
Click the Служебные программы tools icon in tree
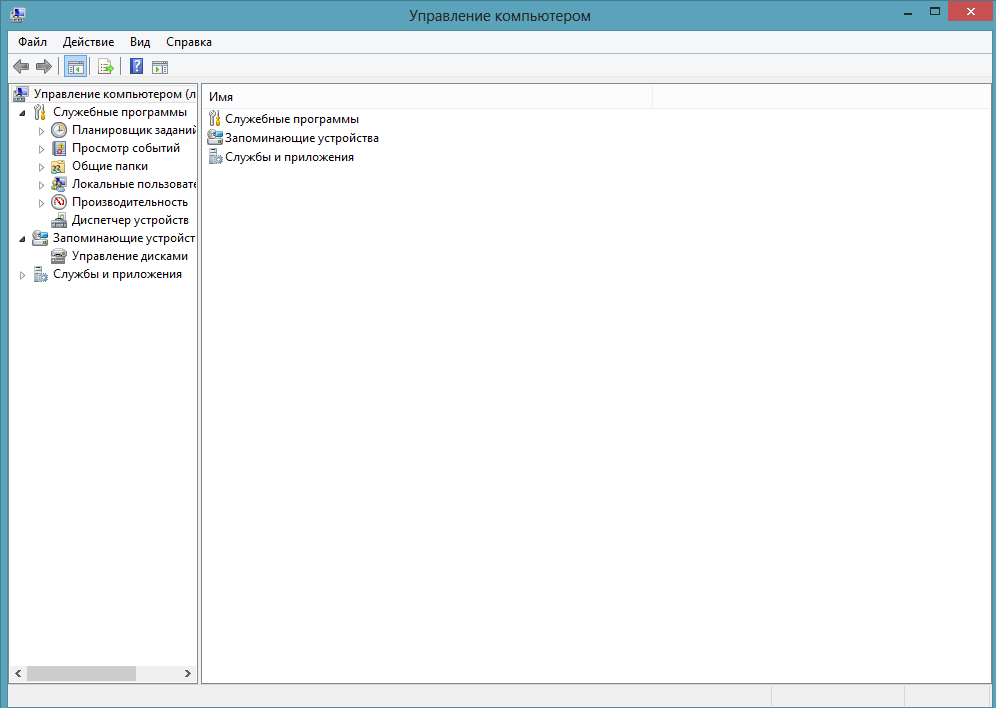point(39,112)
